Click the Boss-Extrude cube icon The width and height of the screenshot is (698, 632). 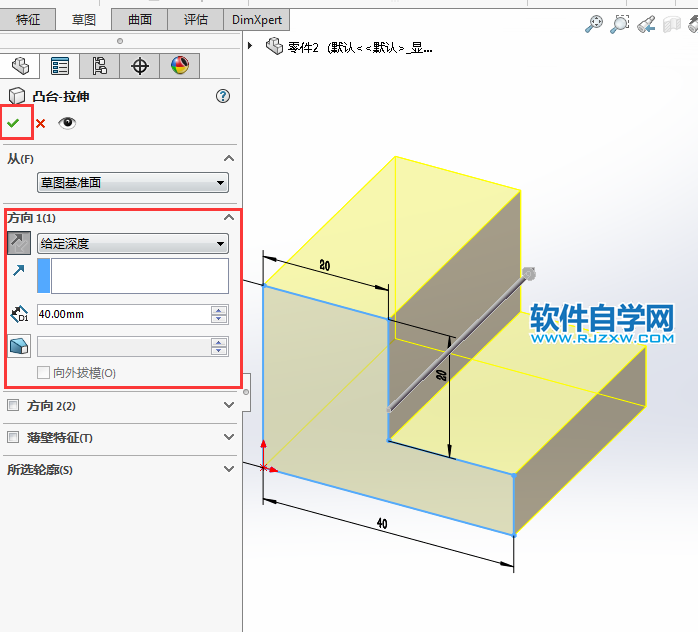17,96
